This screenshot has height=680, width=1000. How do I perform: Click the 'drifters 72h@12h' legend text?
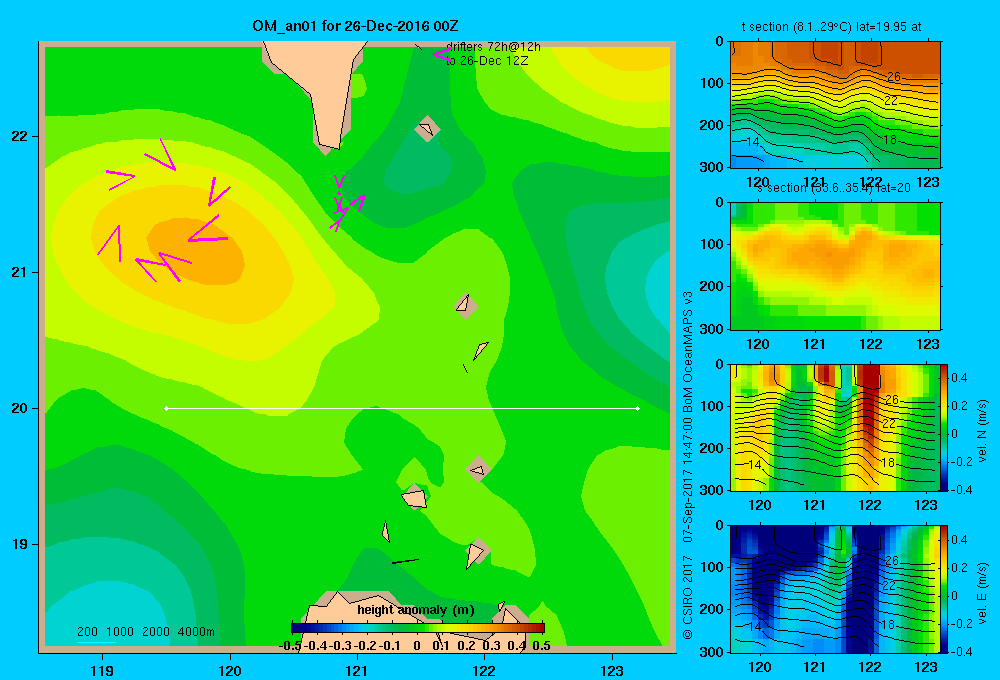pos(493,47)
